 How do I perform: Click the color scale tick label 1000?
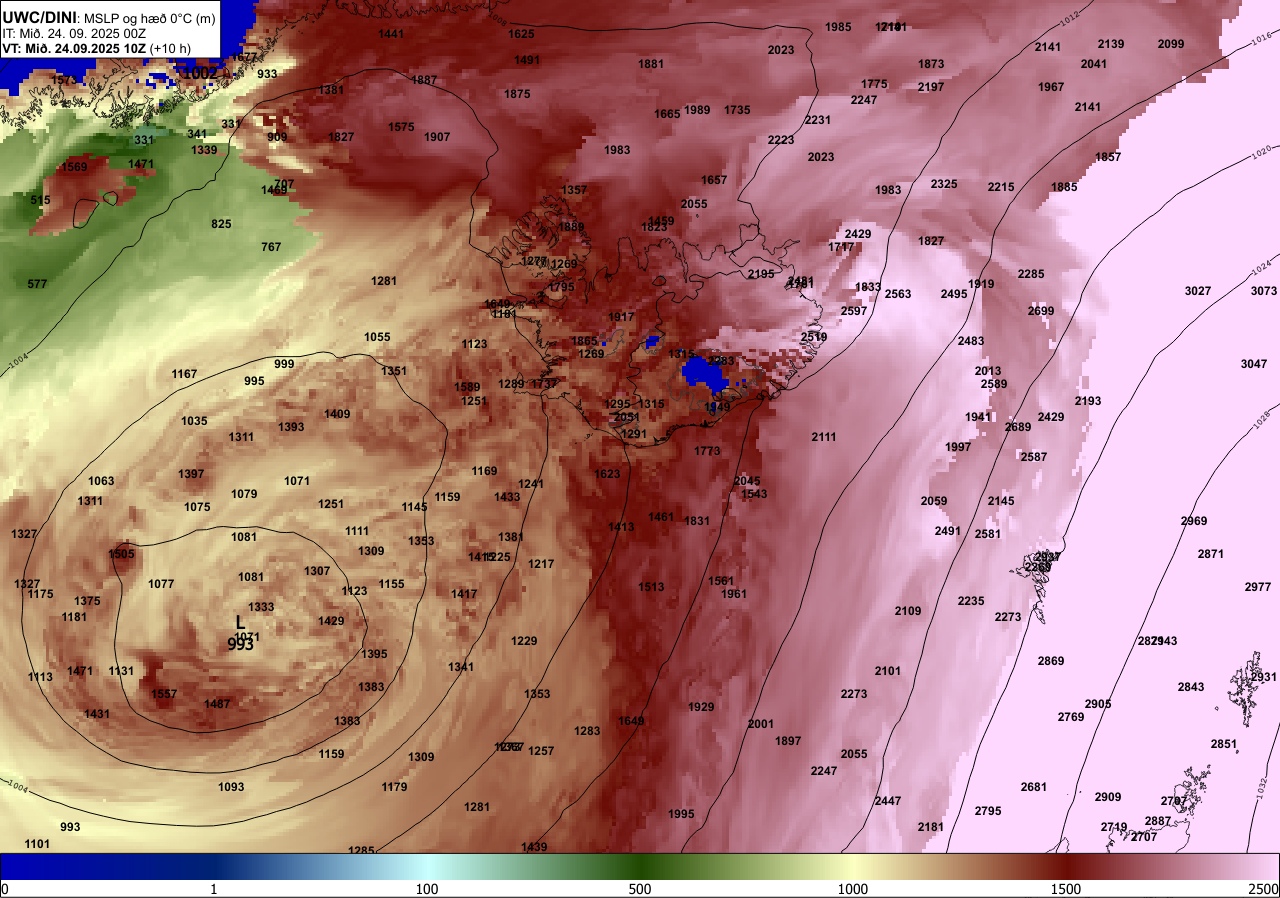[x=852, y=889]
